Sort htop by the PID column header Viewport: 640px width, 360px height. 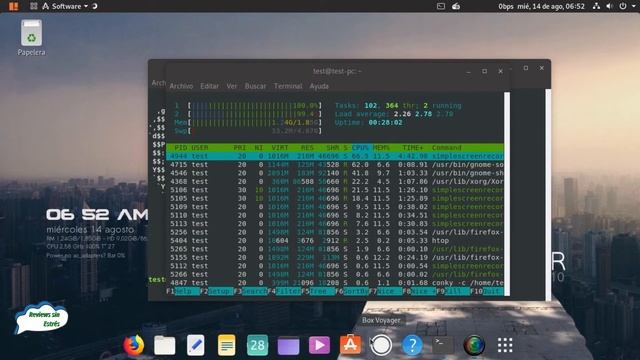coord(180,148)
